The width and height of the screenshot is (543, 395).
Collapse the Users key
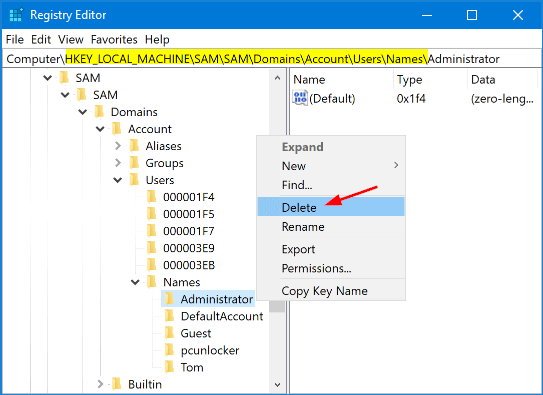click(118, 180)
